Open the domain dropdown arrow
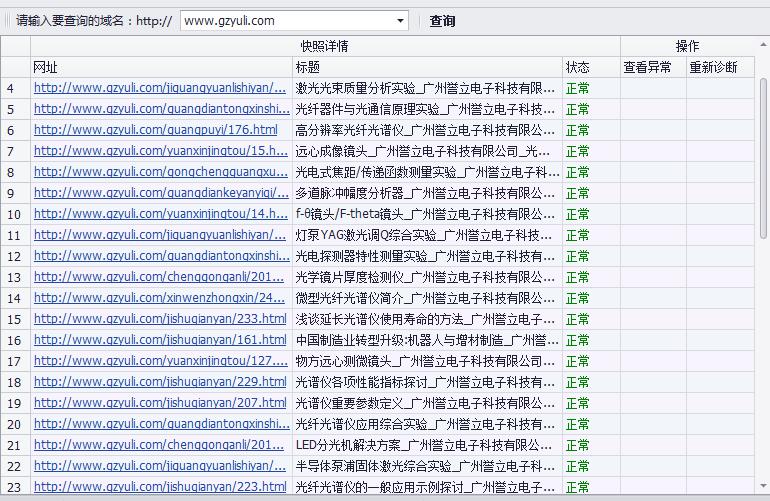The image size is (770, 501). click(400, 21)
